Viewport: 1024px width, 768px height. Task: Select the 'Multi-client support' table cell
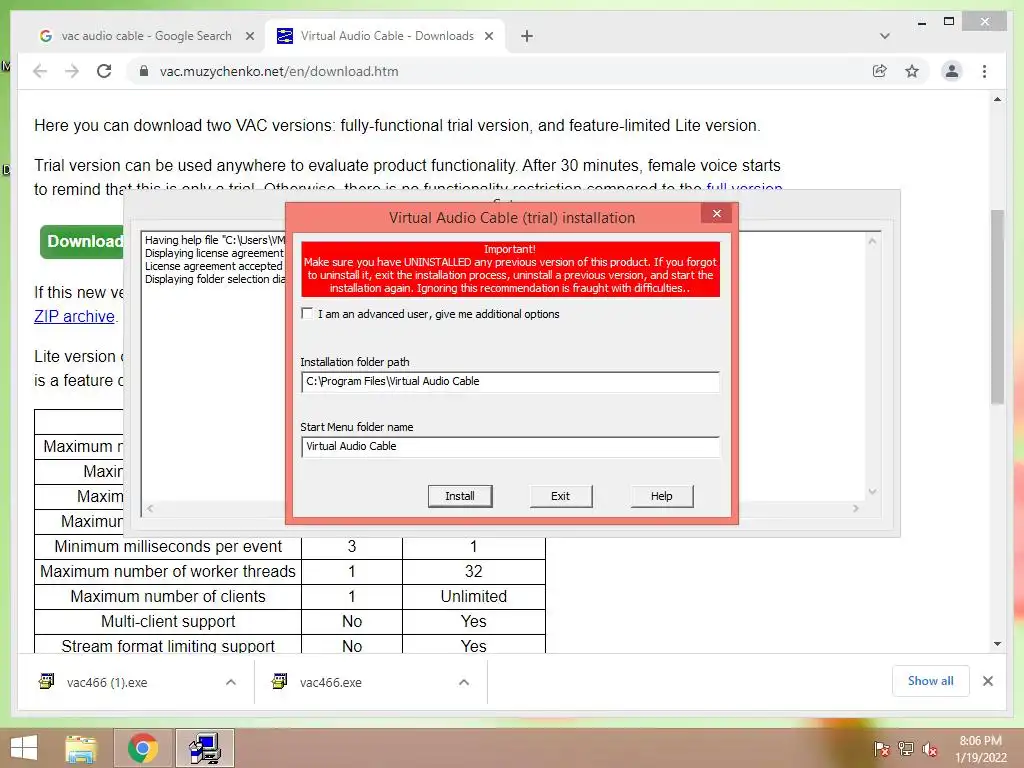coord(168,621)
